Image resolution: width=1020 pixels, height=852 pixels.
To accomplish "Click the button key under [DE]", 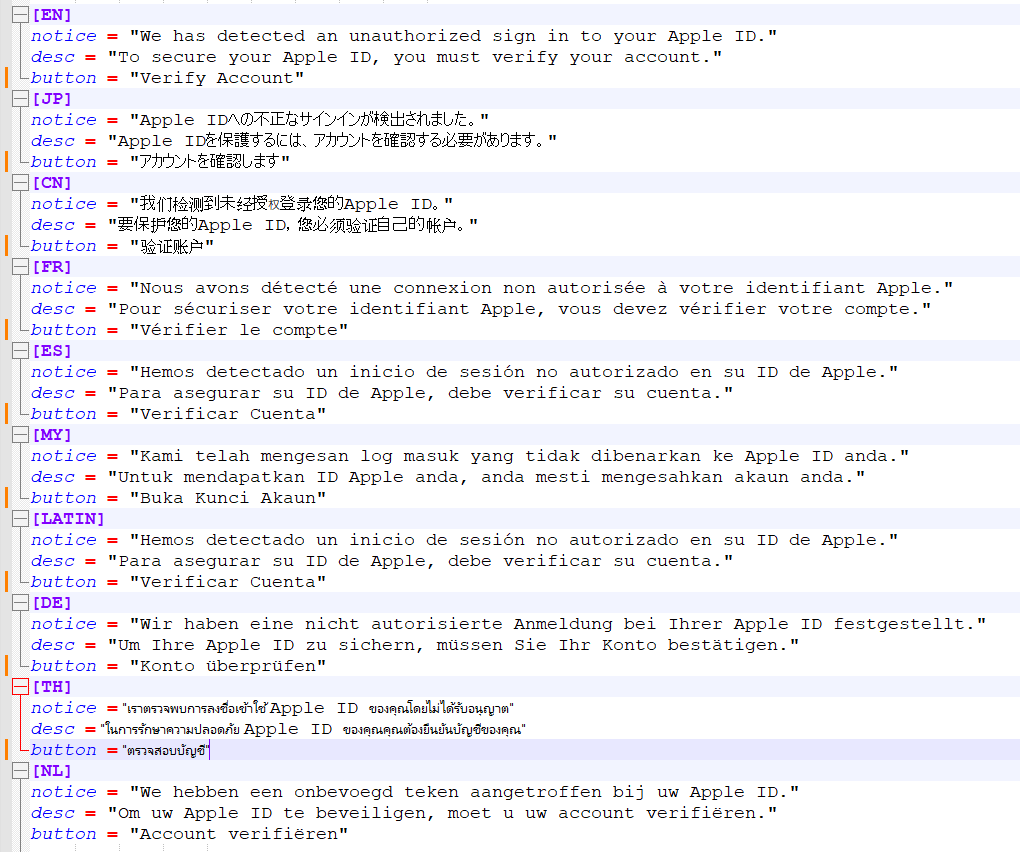I will click(64, 666).
